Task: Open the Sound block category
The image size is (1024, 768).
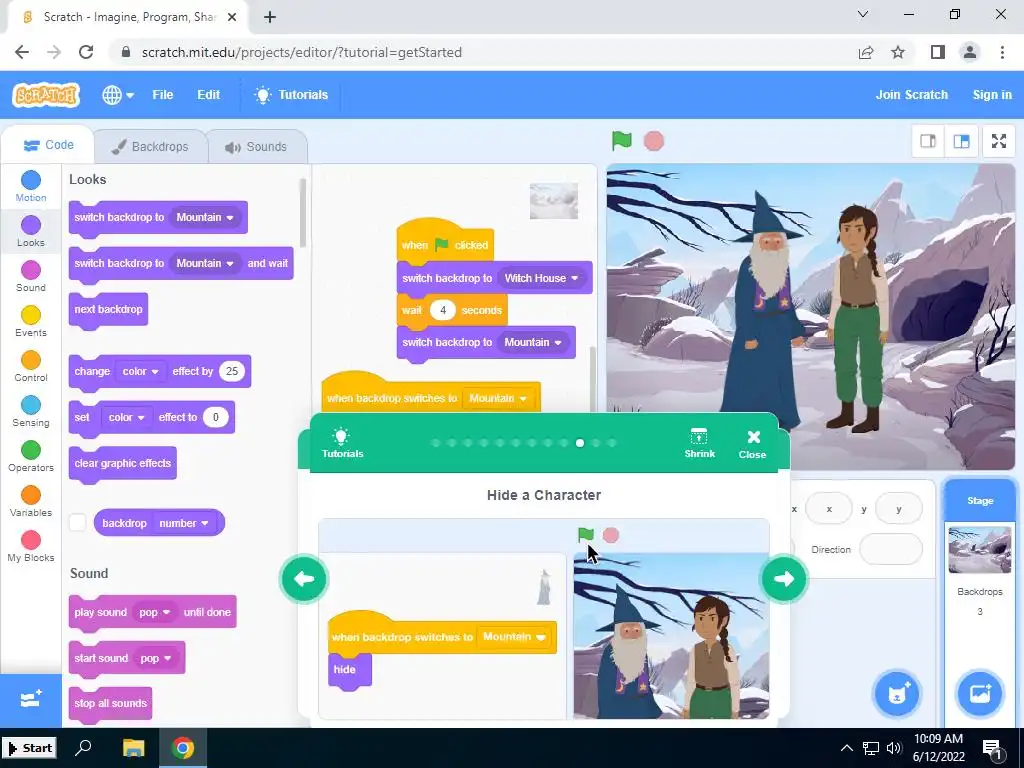Action: (x=31, y=276)
